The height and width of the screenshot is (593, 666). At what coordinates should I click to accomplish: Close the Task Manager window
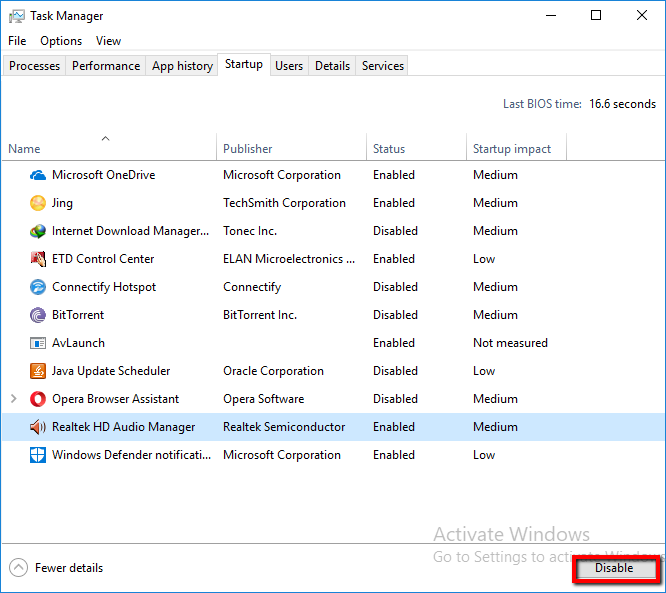pos(642,16)
